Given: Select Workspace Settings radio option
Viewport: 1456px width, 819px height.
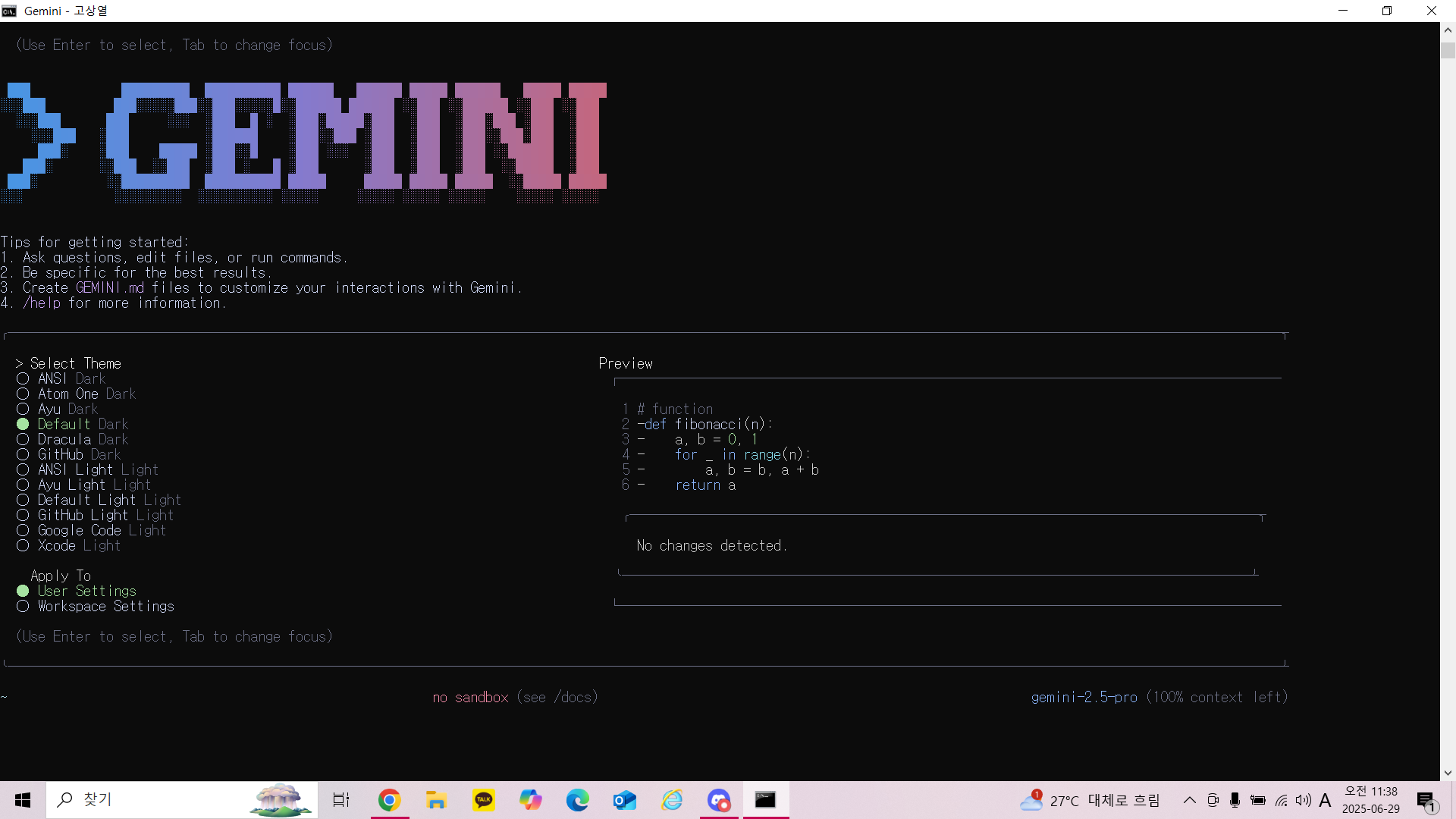Looking at the screenshot, I should (x=23, y=607).
